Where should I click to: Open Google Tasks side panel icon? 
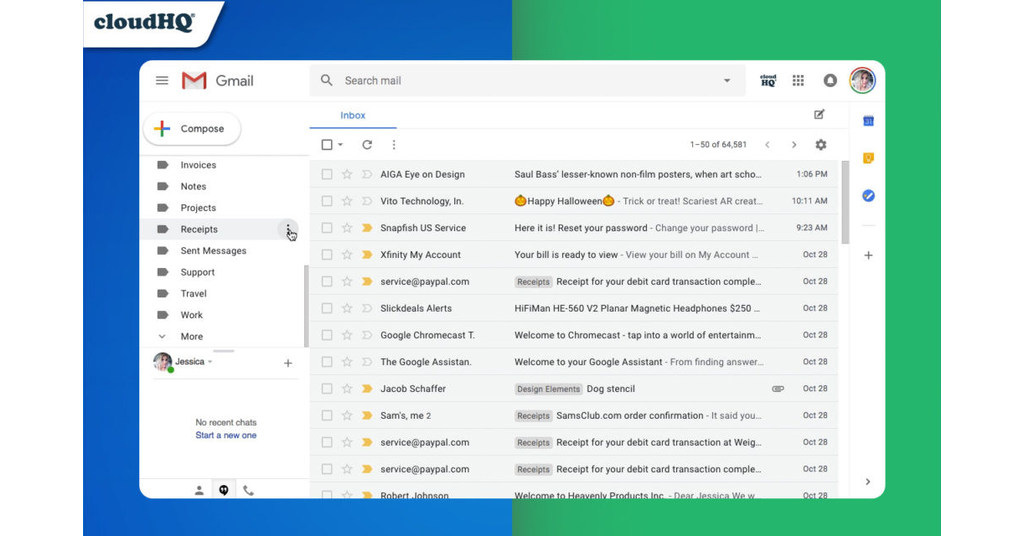(x=868, y=195)
